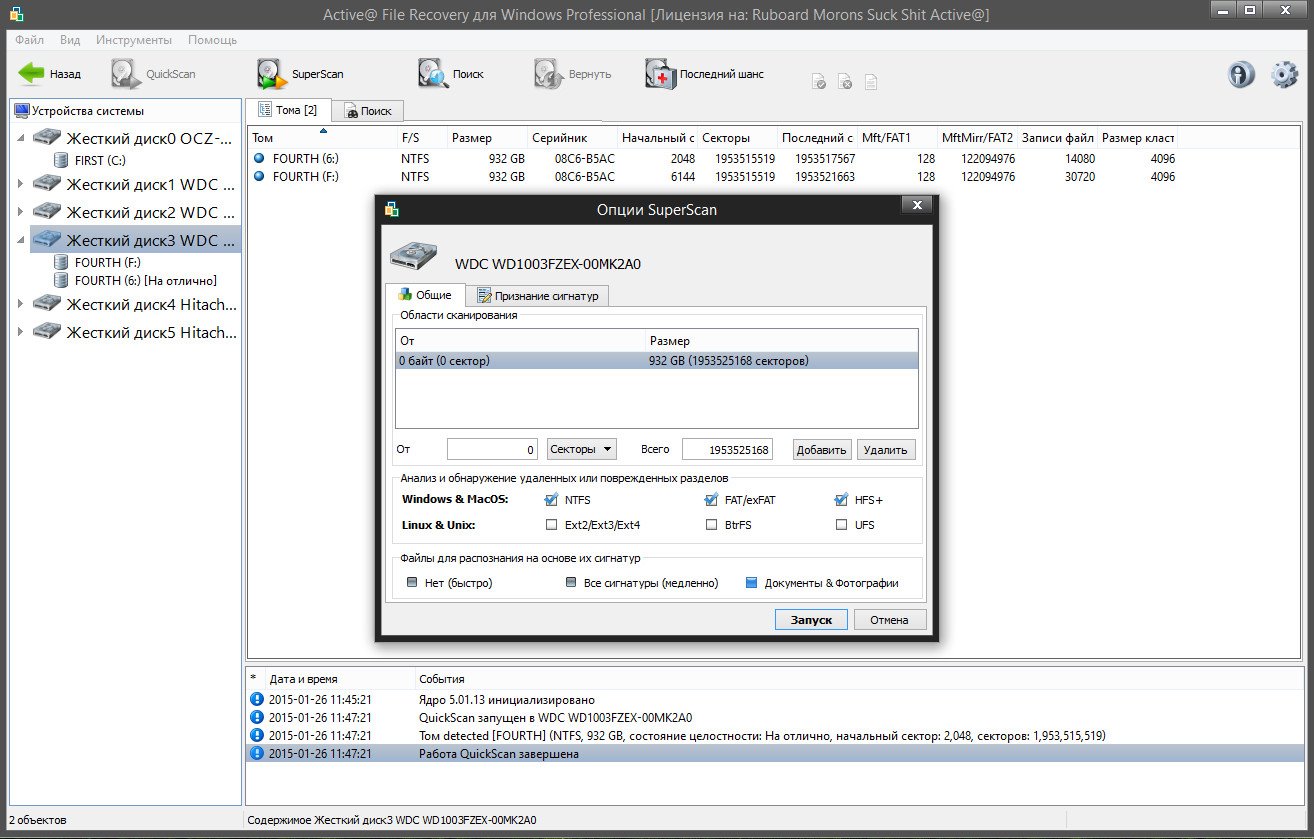This screenshot has height=839, width=1314.
Task: Click the third small document toolbar icon
Action: (871, 82)
